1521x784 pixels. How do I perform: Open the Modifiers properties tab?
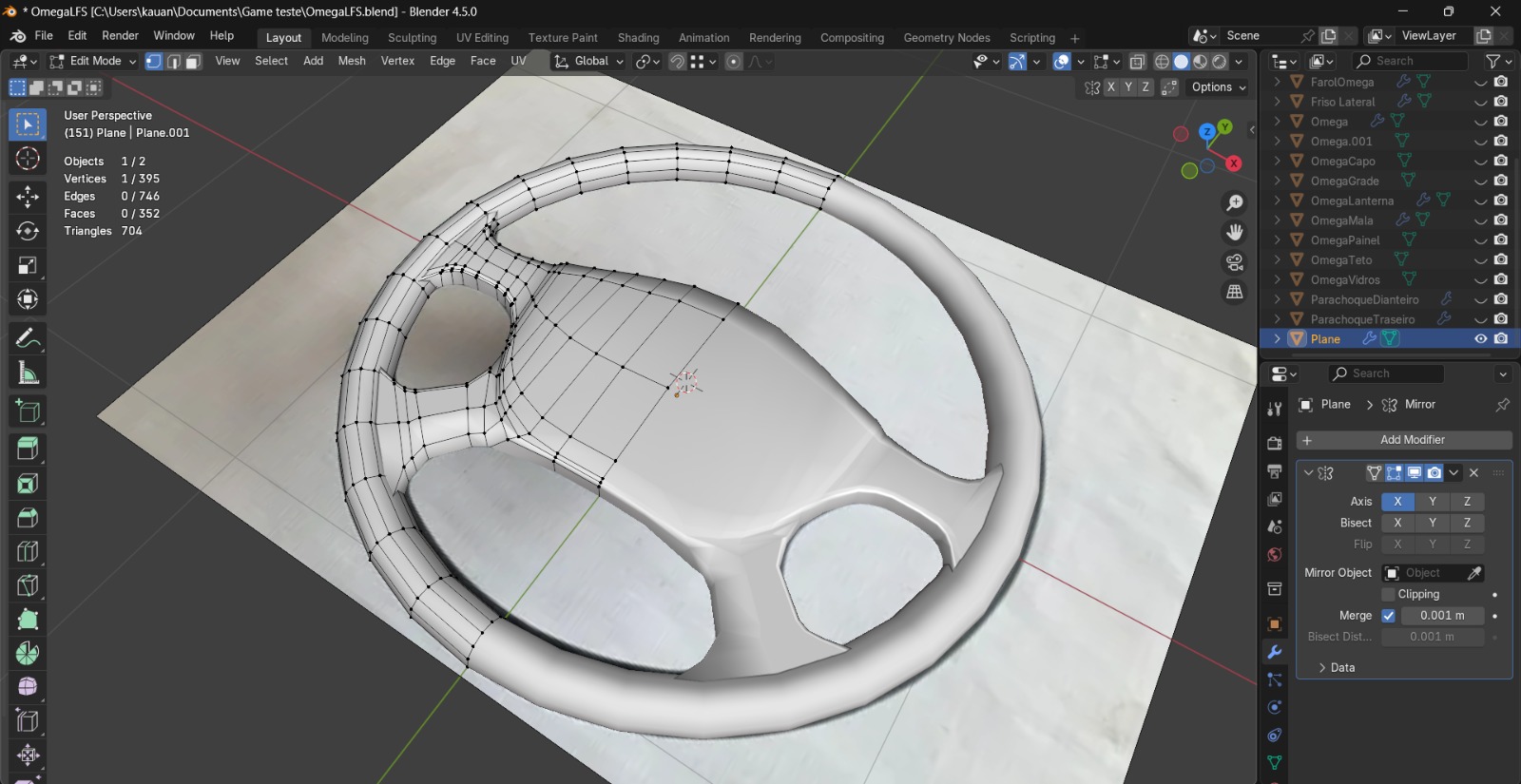pos(1275,652)
